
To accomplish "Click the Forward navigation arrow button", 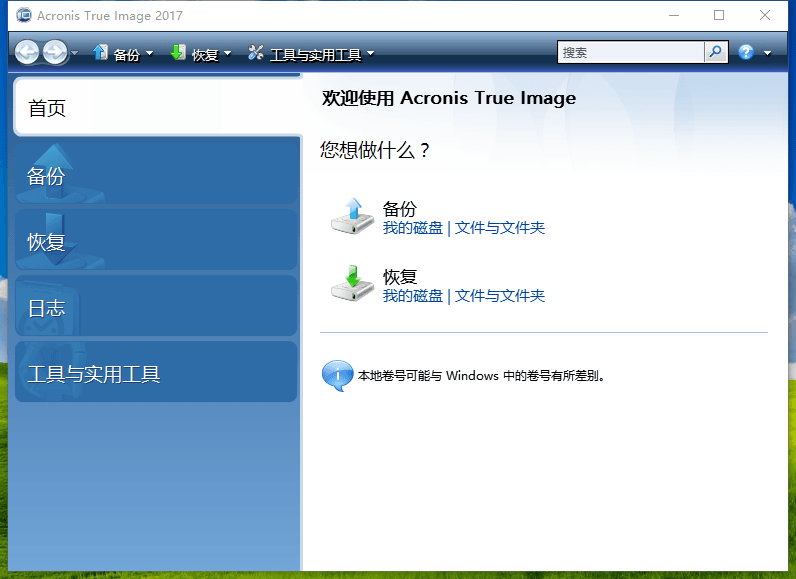I will [x=55, y=52].
